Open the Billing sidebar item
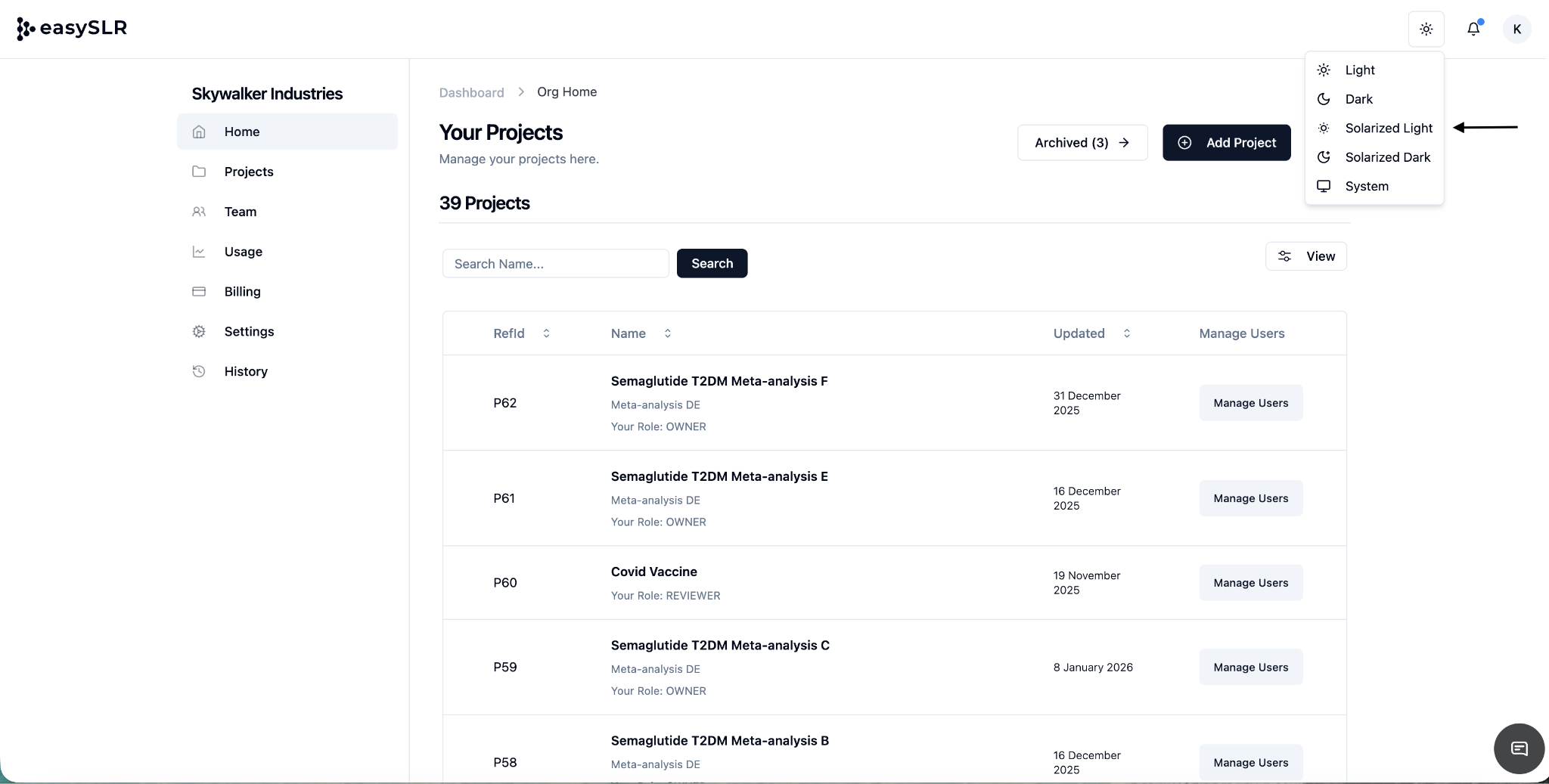Screen dimensions: 1549x784 click(x=242, y=291)
